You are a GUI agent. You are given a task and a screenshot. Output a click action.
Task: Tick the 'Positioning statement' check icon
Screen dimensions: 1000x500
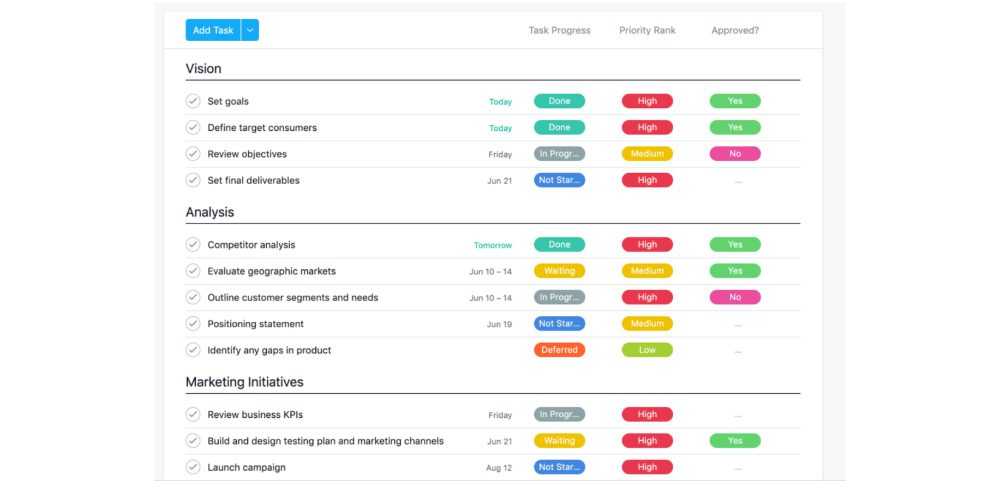coord(193,324)
